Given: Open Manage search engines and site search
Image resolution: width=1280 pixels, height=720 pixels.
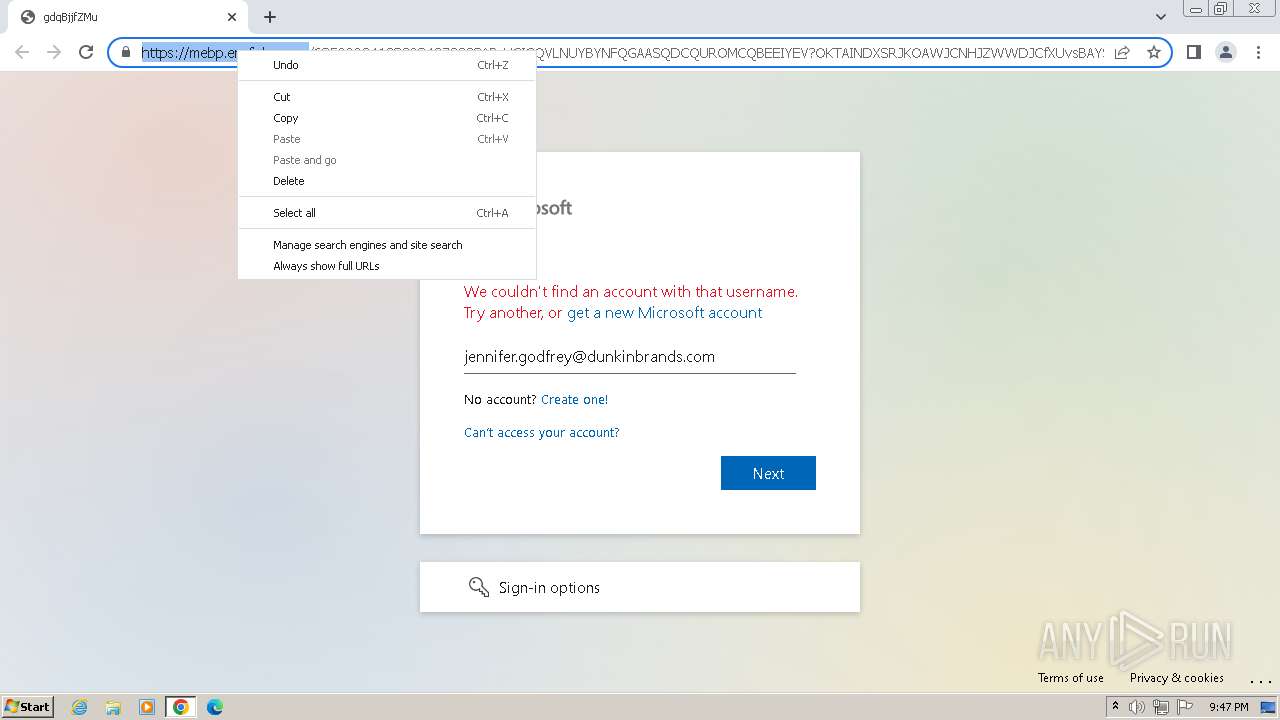Looking at the screenshot, I should pyautogui.click(x=387, y=245).
